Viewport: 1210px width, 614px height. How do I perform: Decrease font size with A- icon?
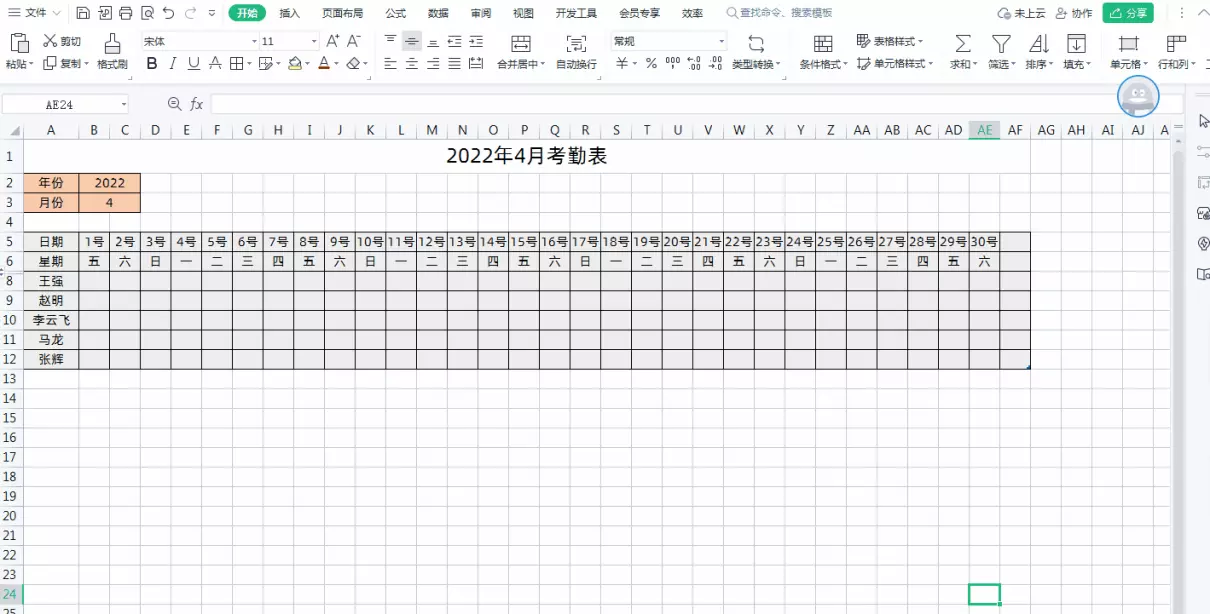(x=353, y=41)
